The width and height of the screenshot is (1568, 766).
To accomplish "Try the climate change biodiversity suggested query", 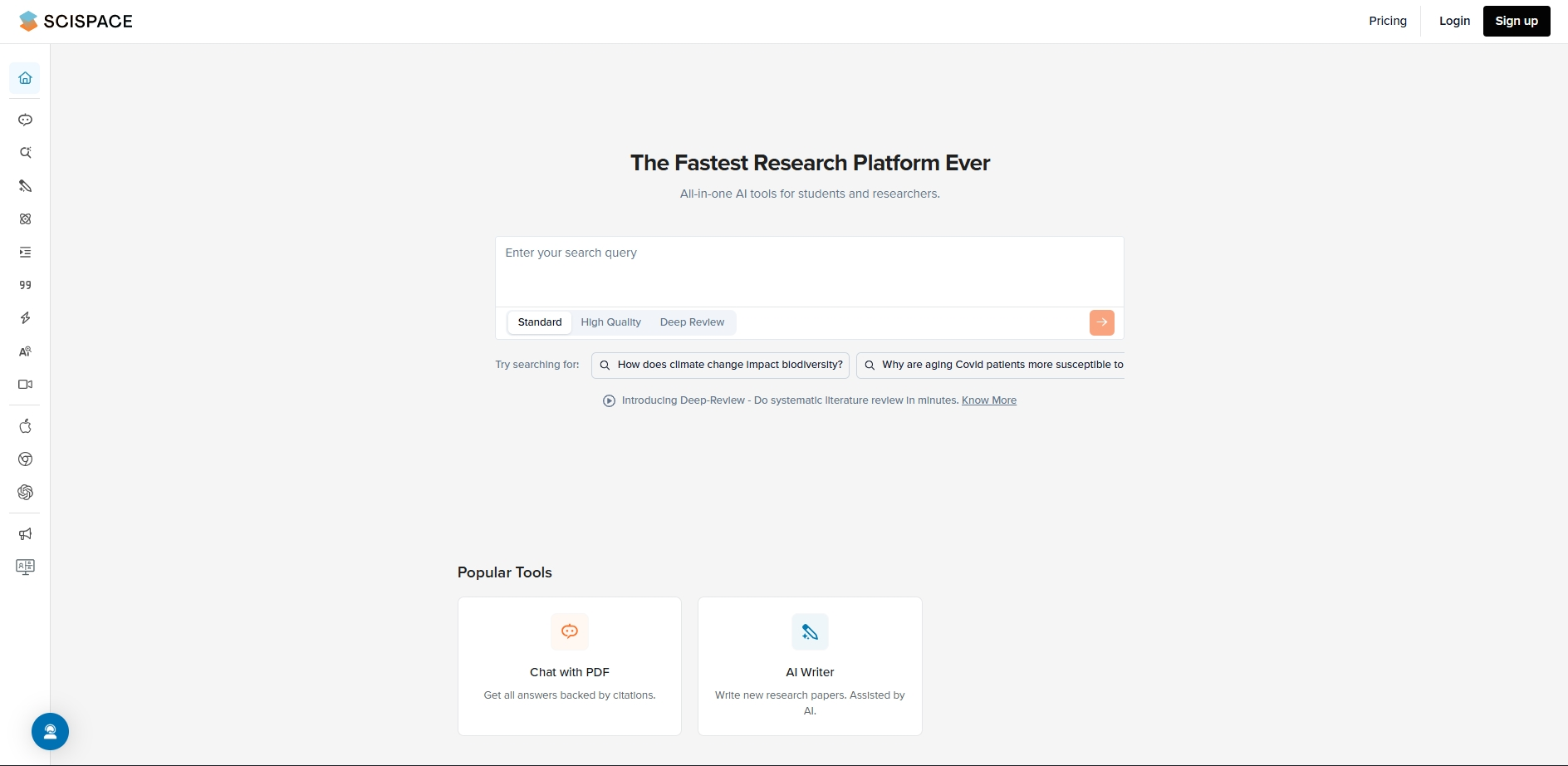I will point(720,365).
